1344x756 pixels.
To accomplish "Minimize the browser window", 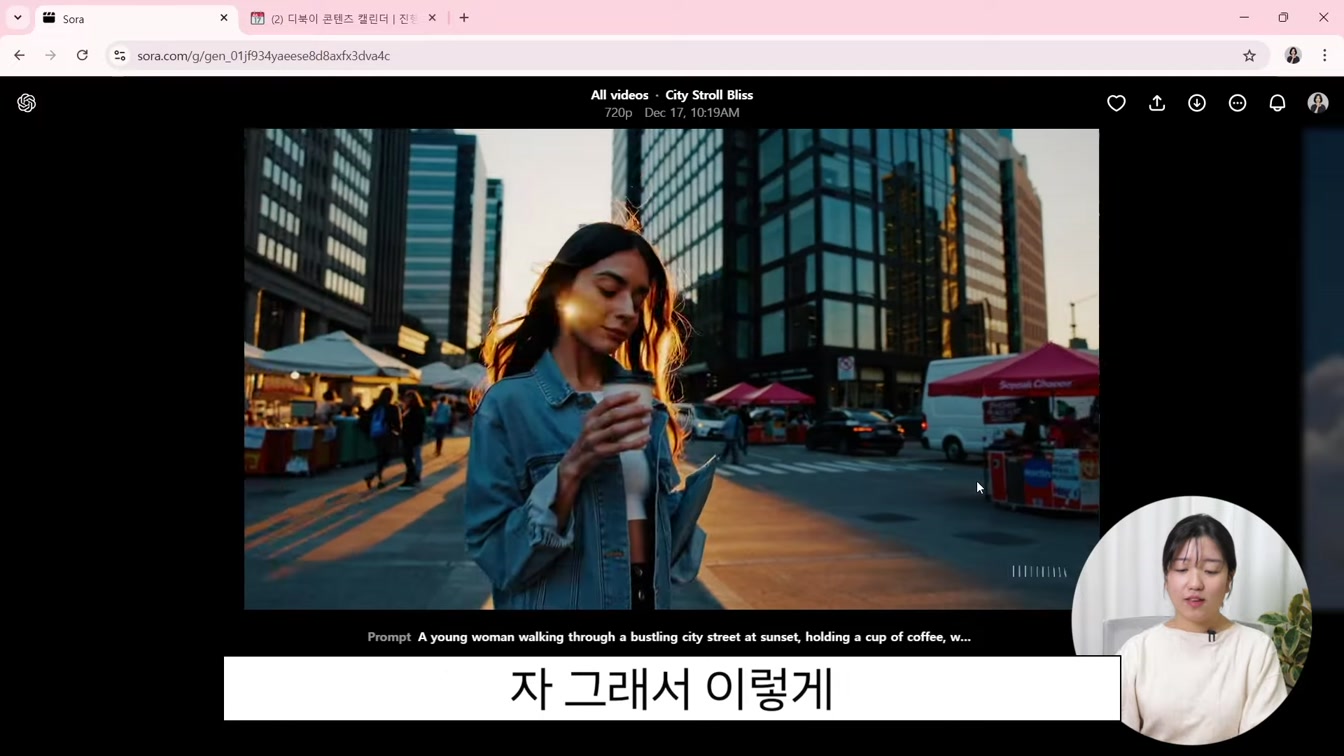I will 1244,17.
